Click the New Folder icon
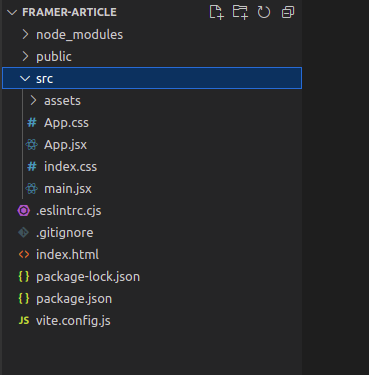Viewport: 369px width, 375px height. point(240,12)
